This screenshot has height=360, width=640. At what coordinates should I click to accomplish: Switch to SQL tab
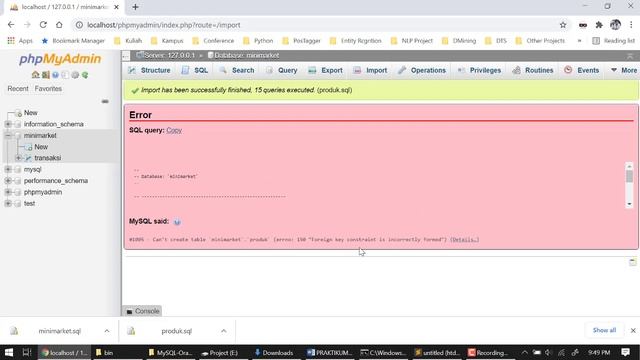195,70
